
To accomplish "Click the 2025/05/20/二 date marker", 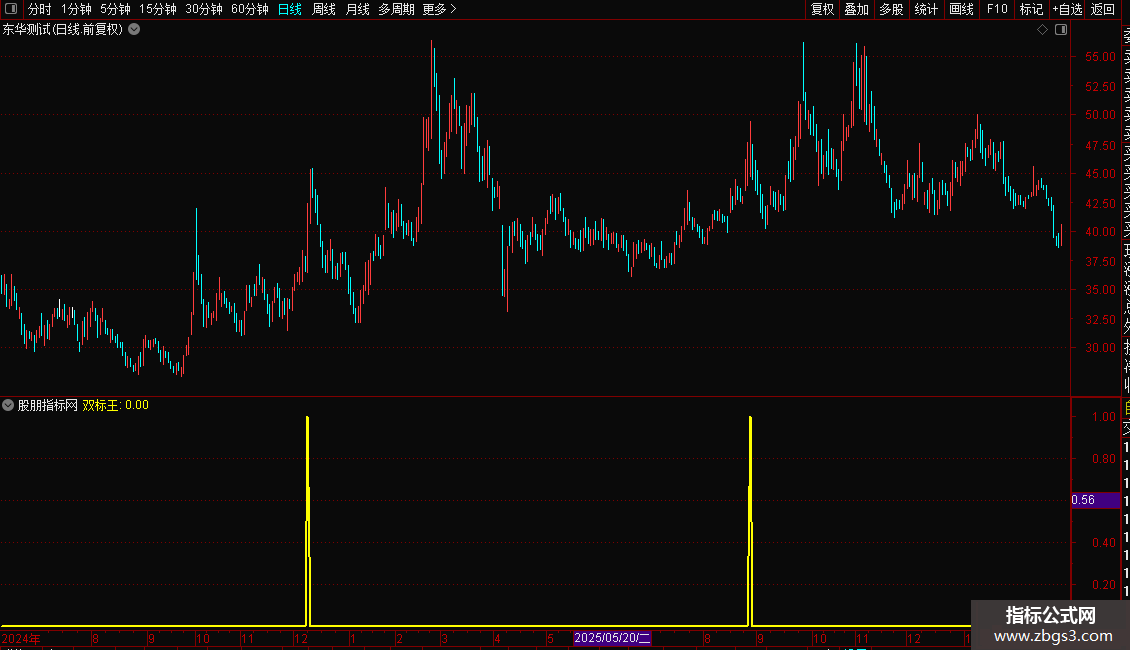I will [x=612, y=638].
